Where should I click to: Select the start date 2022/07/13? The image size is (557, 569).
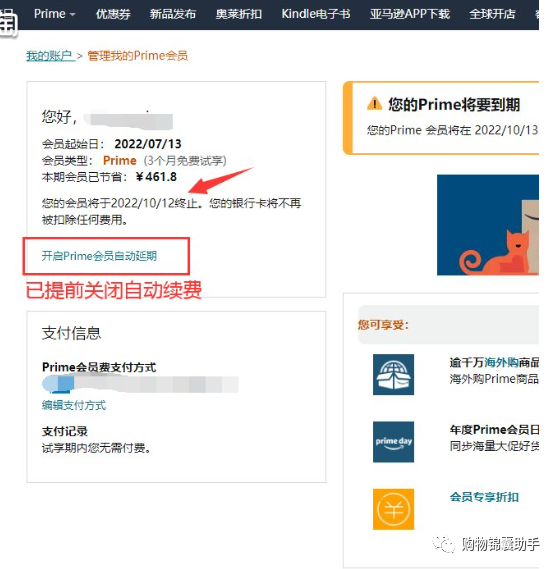point(148,144)
